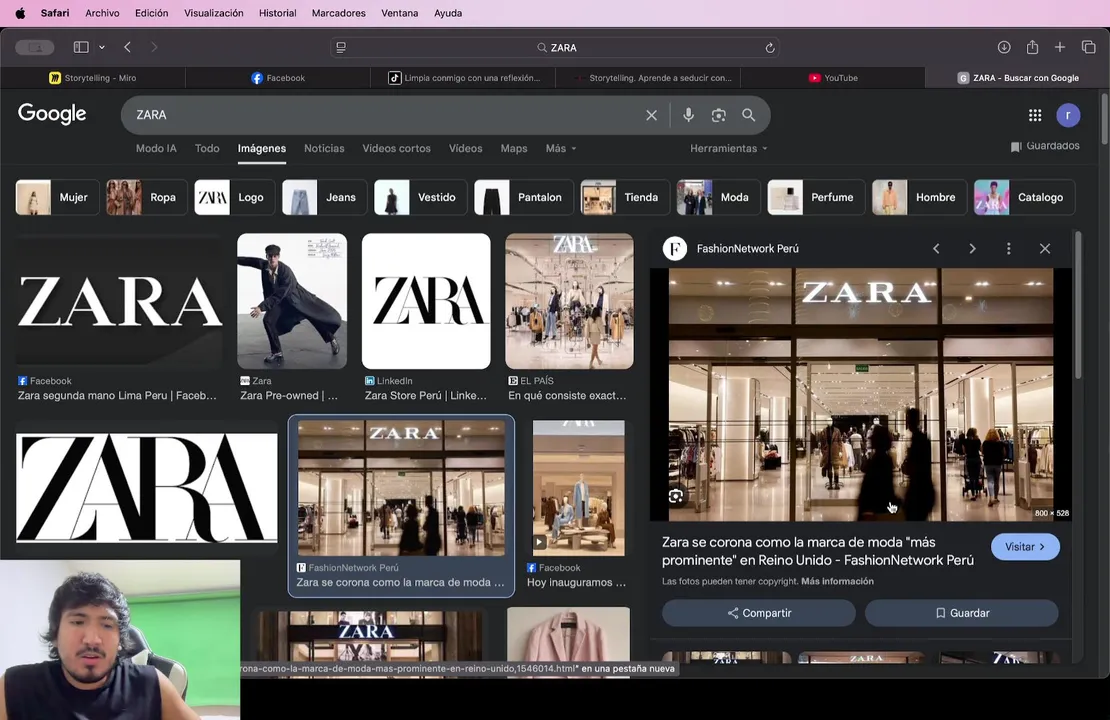
Task: Reload the current page
Action: tap(769, 47)
